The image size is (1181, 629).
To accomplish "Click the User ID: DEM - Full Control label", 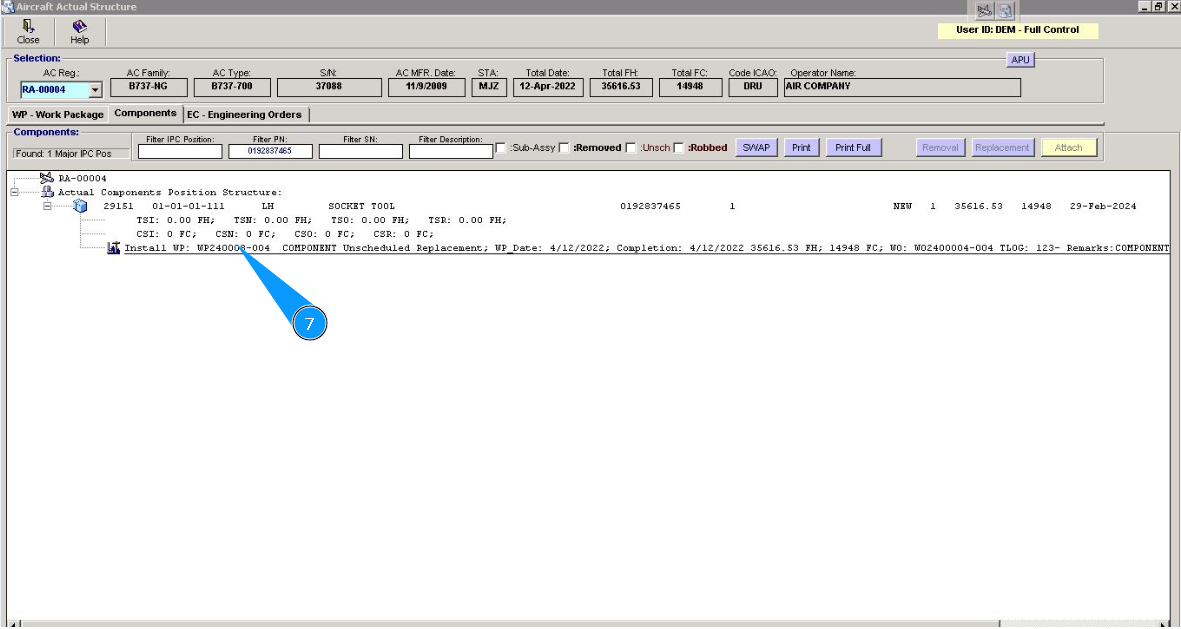I will tap(1018, 30).
